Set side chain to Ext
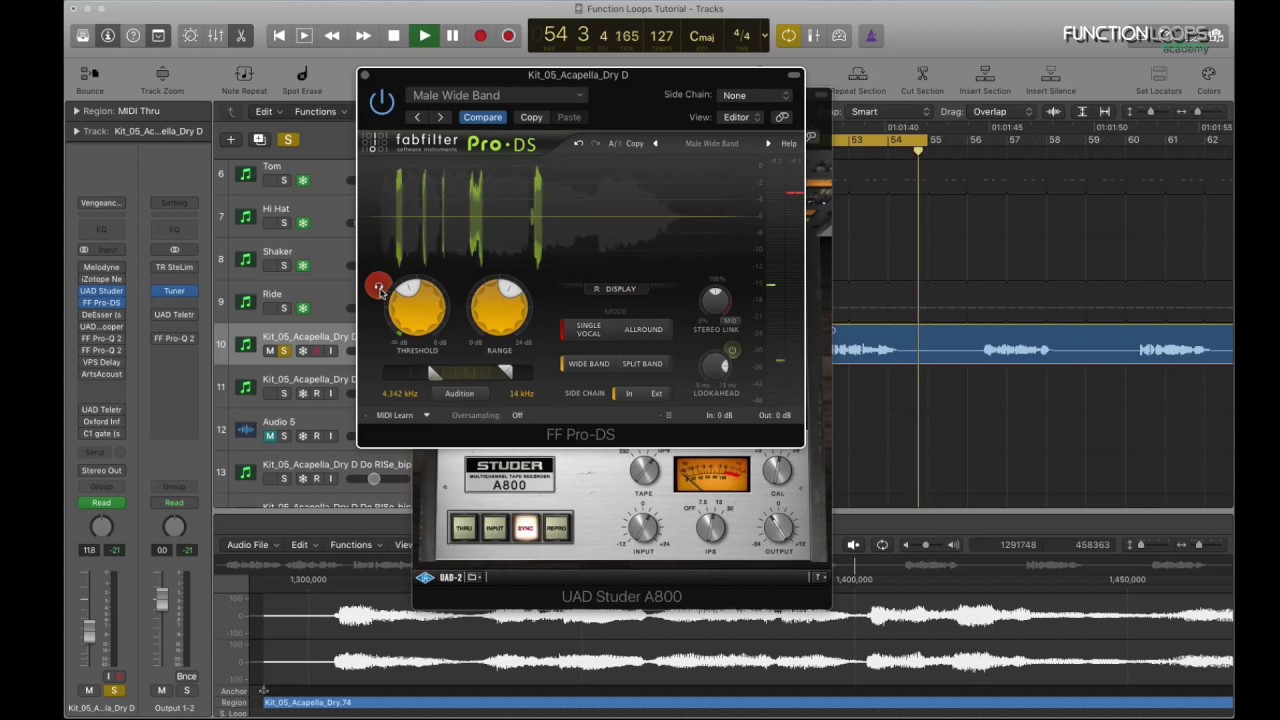Viewport: 1280px width, 720px height. (656, 394)
